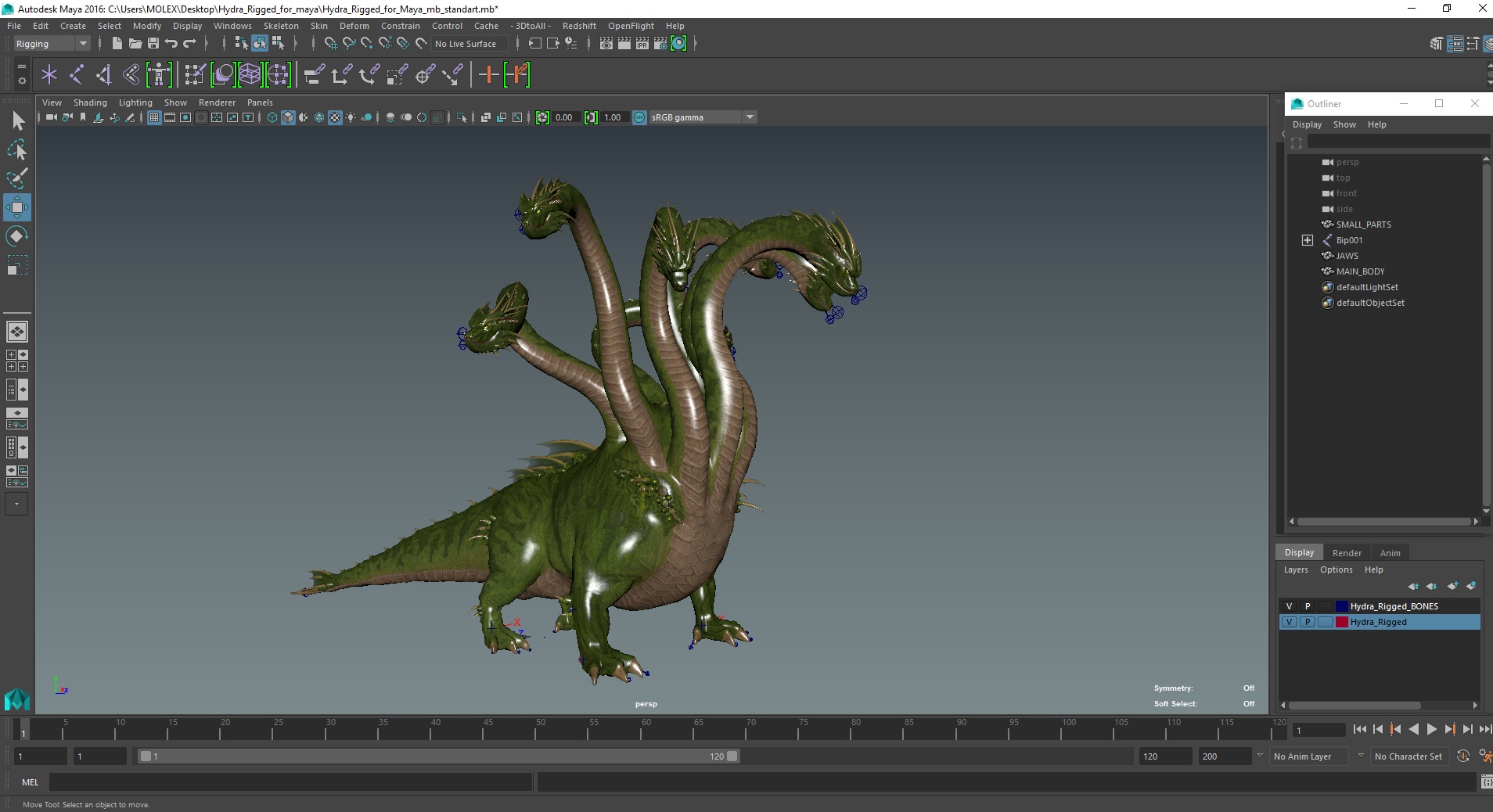Click the IPR render icon
This screenshot has width=1493, height=812.
[642, 44]
